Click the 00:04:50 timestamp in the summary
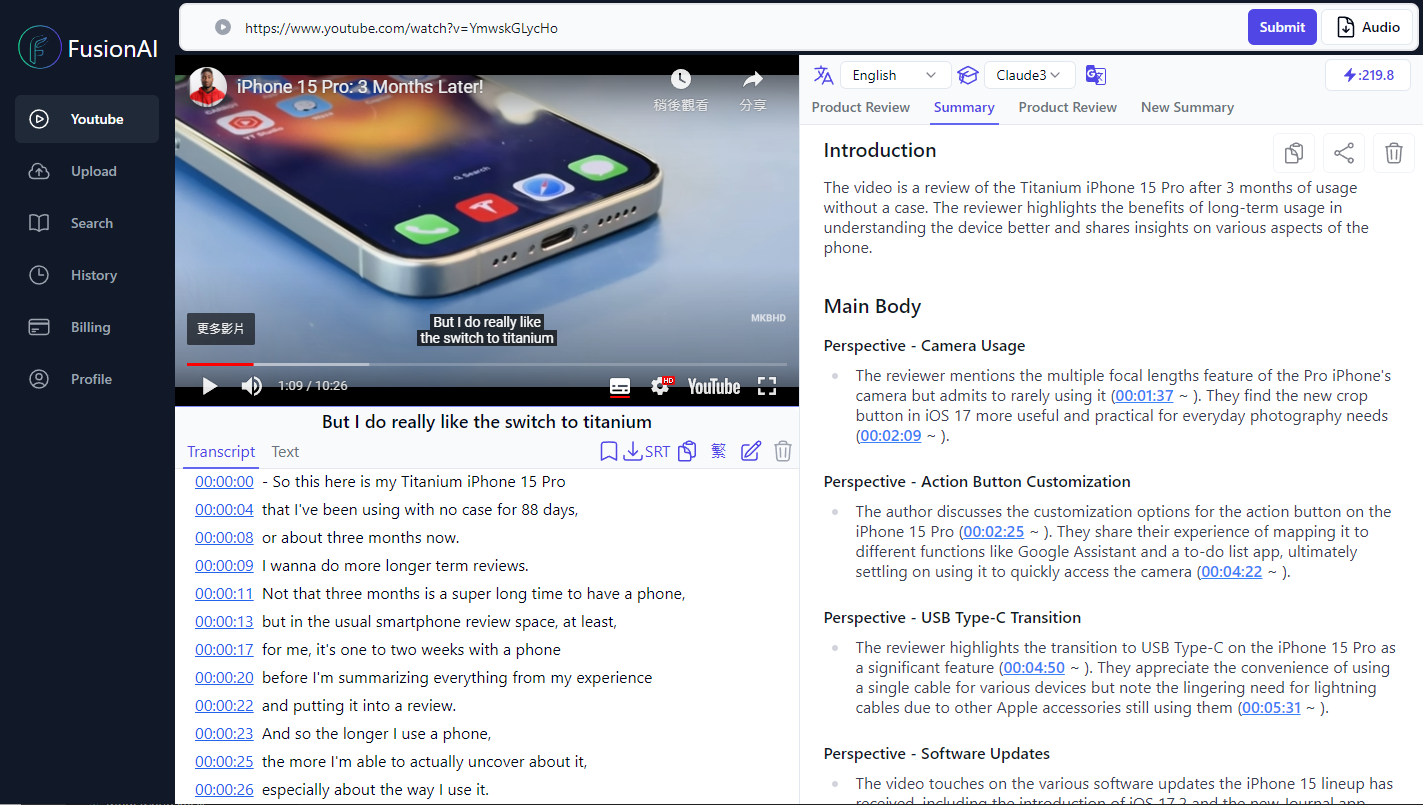The width and height of the screenshot is (1423, 805). (x=1034, y=668)
